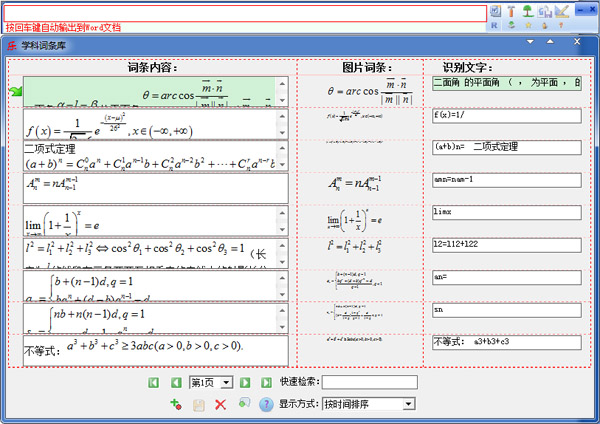Click the 显示方式 label
The image size is (600, 424).
pos(298,404)
